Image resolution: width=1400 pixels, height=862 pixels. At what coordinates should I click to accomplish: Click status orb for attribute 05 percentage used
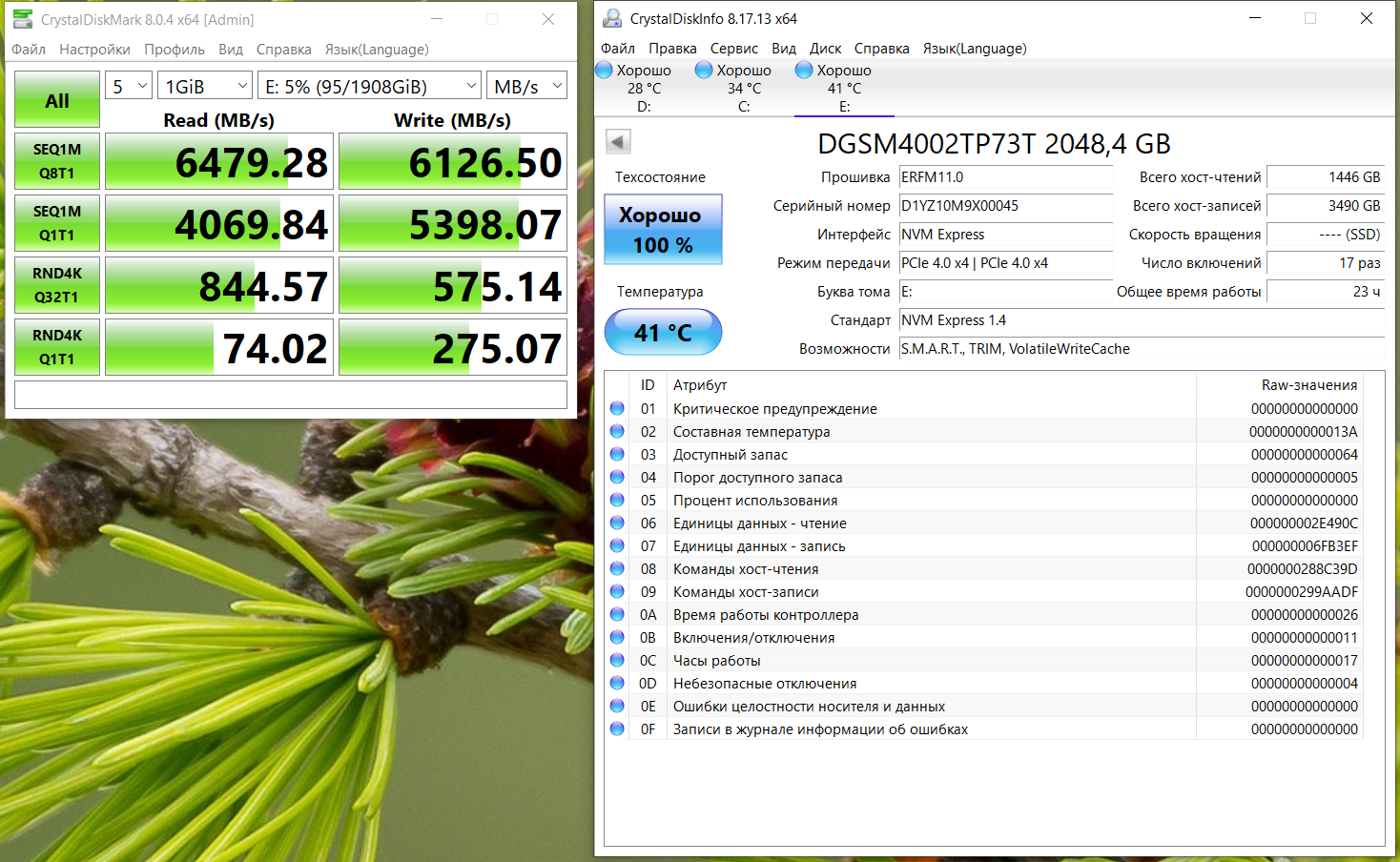617,500
